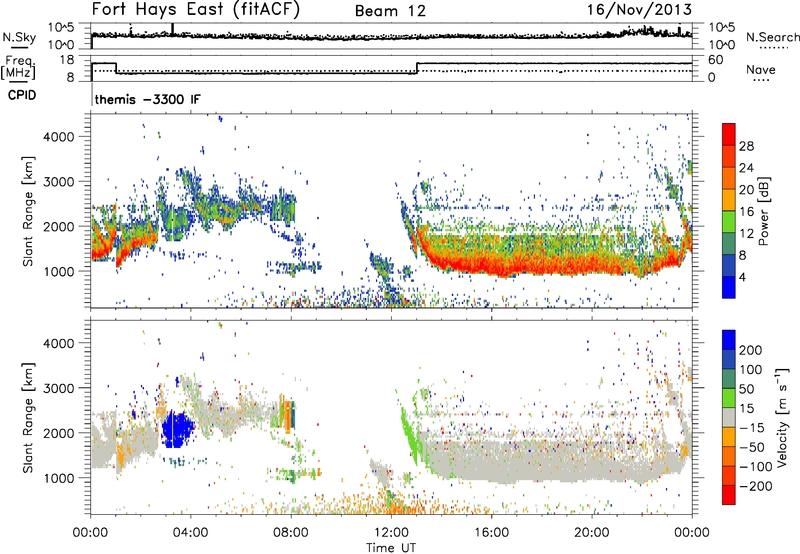Select the "100" label on Velocity color bar
800x554 pixels.
[x=751, y=369]
